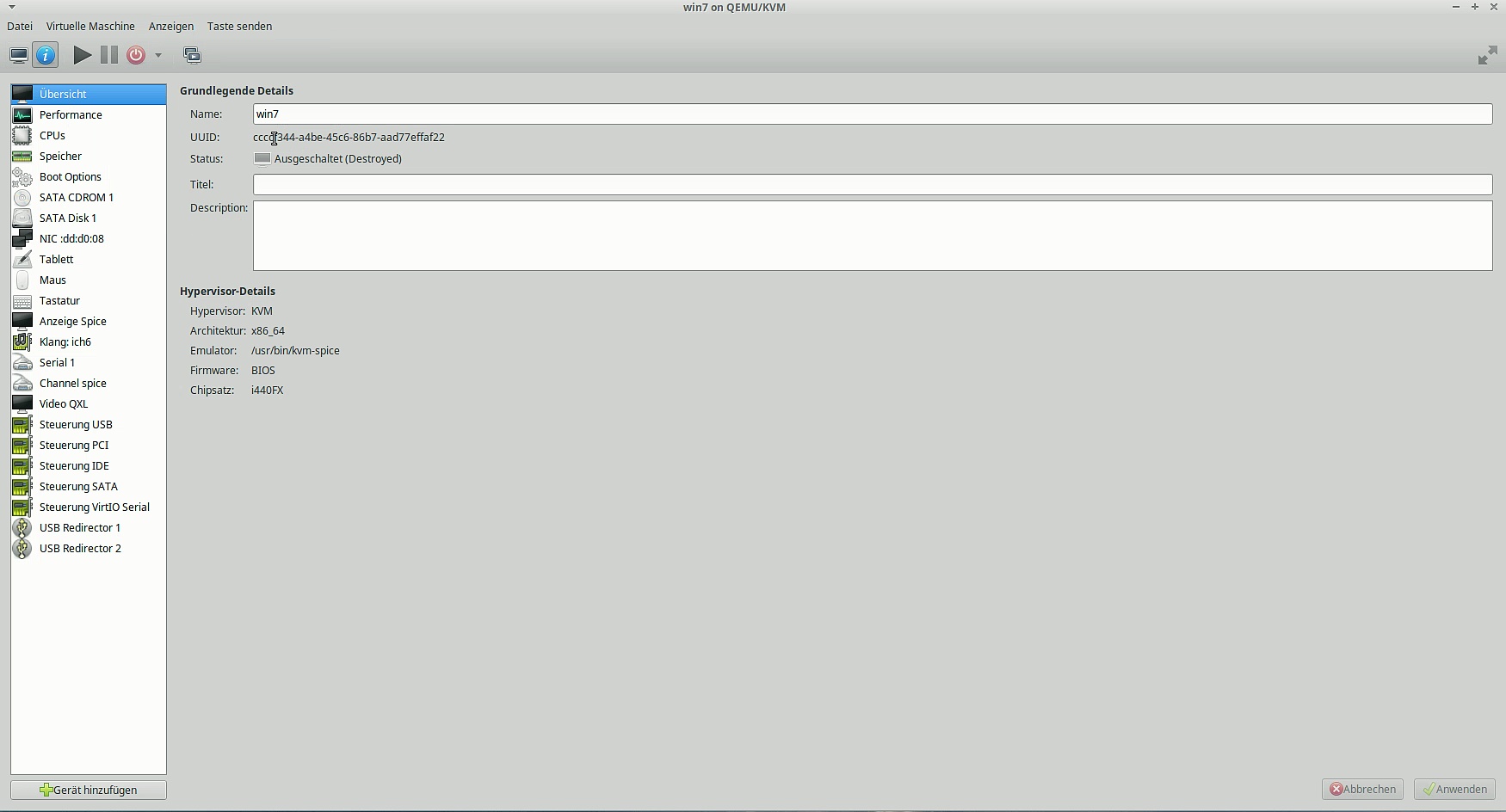
Task: Open the Virtuelle Maschine menu
Action: click(90, 27)
